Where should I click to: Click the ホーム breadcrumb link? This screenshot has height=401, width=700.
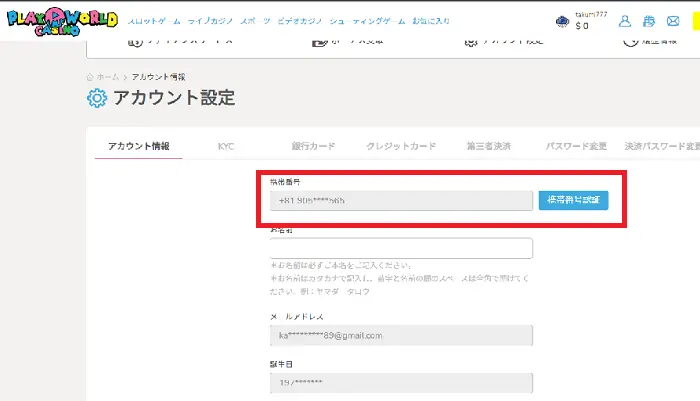(x=107, y=77)
